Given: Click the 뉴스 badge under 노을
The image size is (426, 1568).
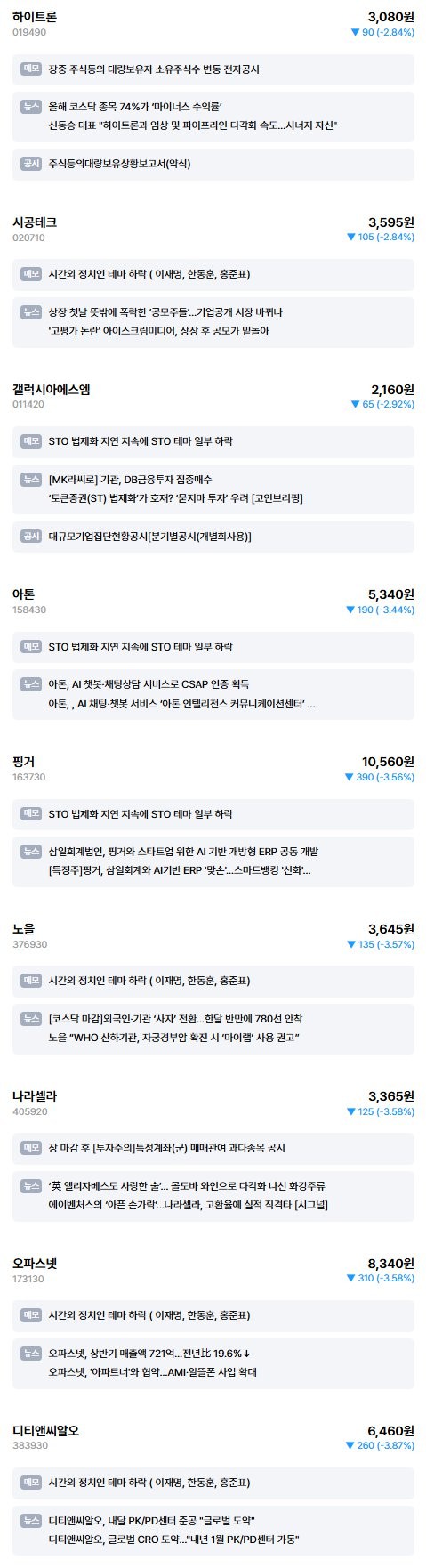Looking at the screenshot, I should pyautogui.click(x=31, y=1019).
